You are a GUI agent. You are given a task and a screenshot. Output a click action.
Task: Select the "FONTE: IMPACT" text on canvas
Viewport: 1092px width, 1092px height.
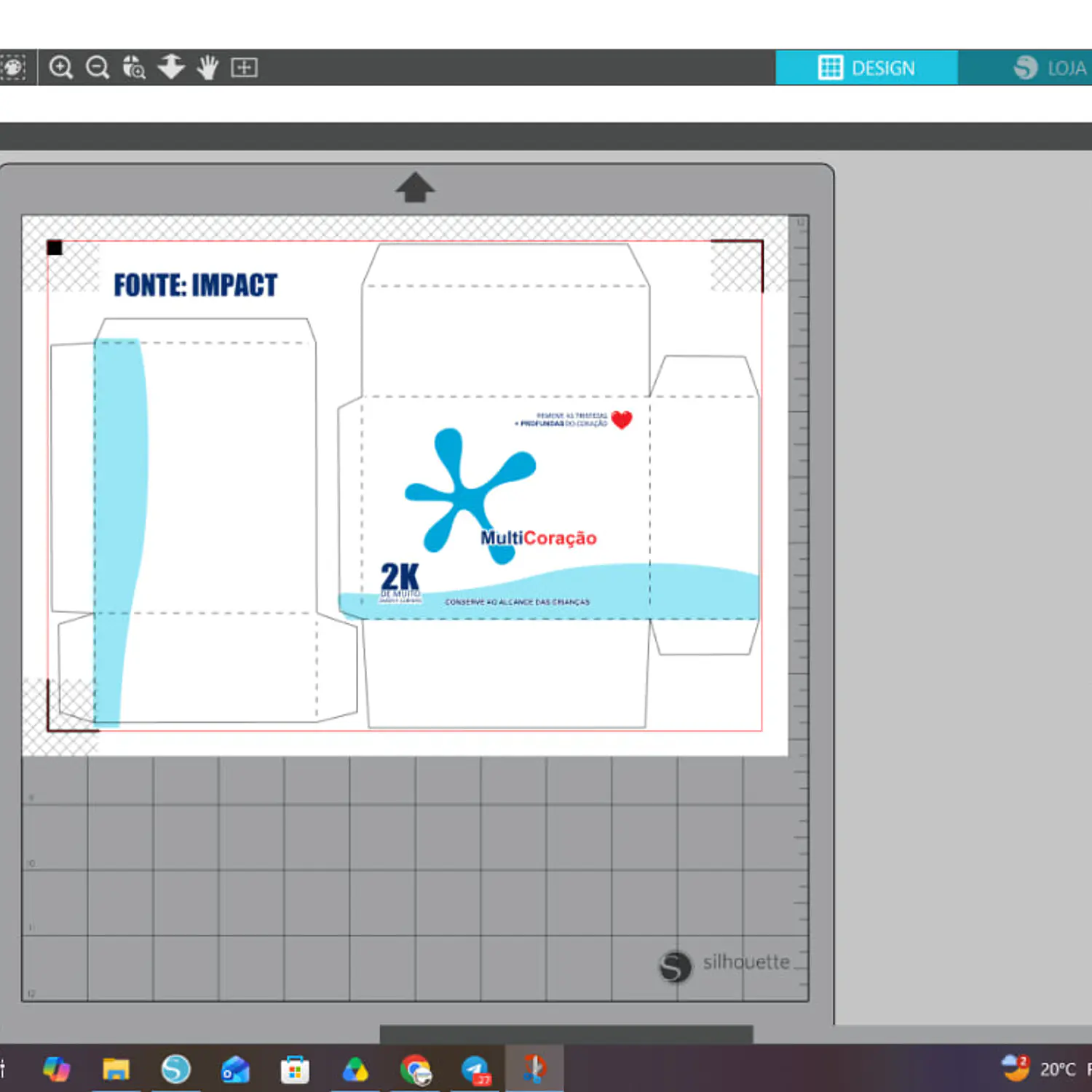pos(195,285)
